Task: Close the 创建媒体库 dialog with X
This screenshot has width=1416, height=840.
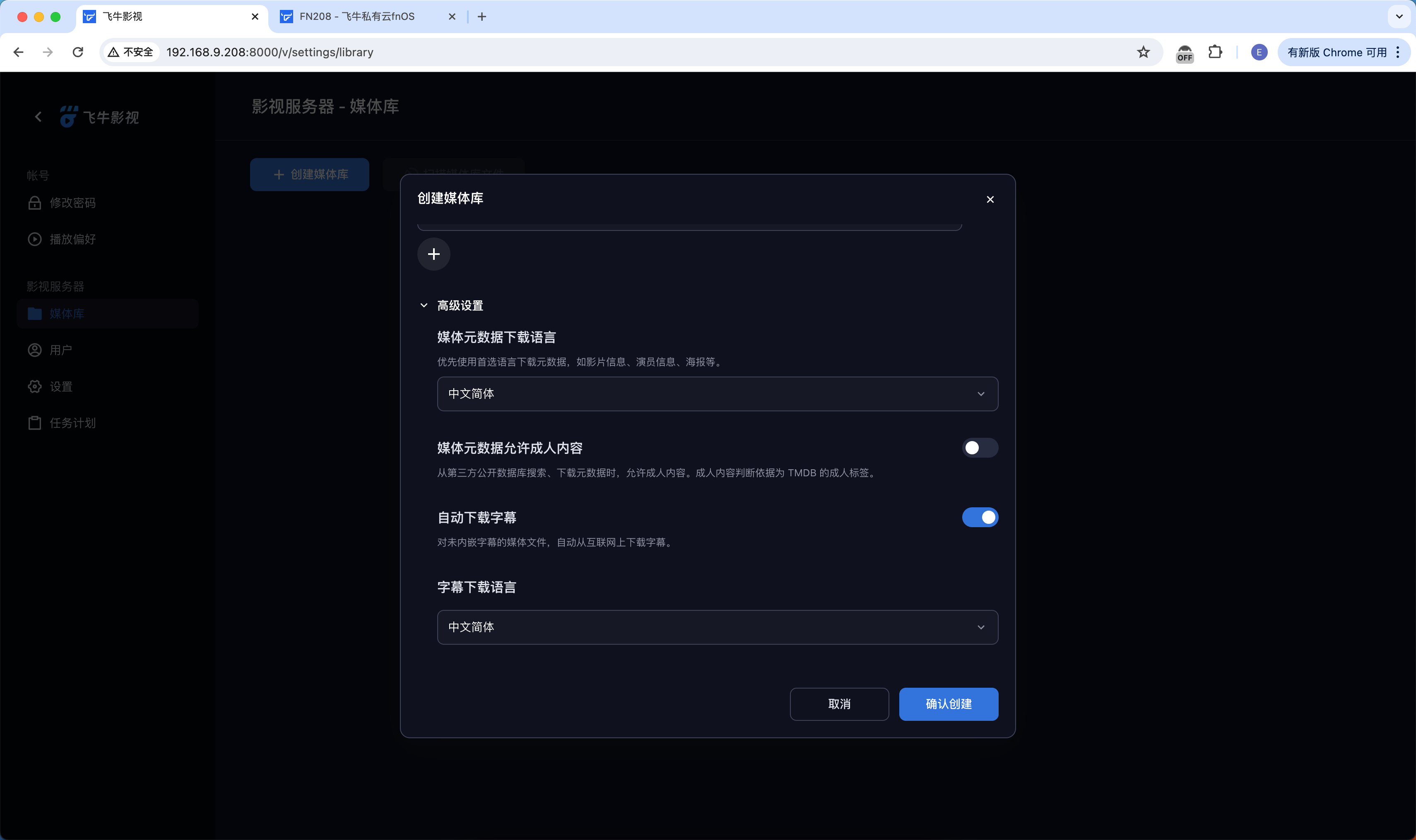Action: tap(990, 199)
